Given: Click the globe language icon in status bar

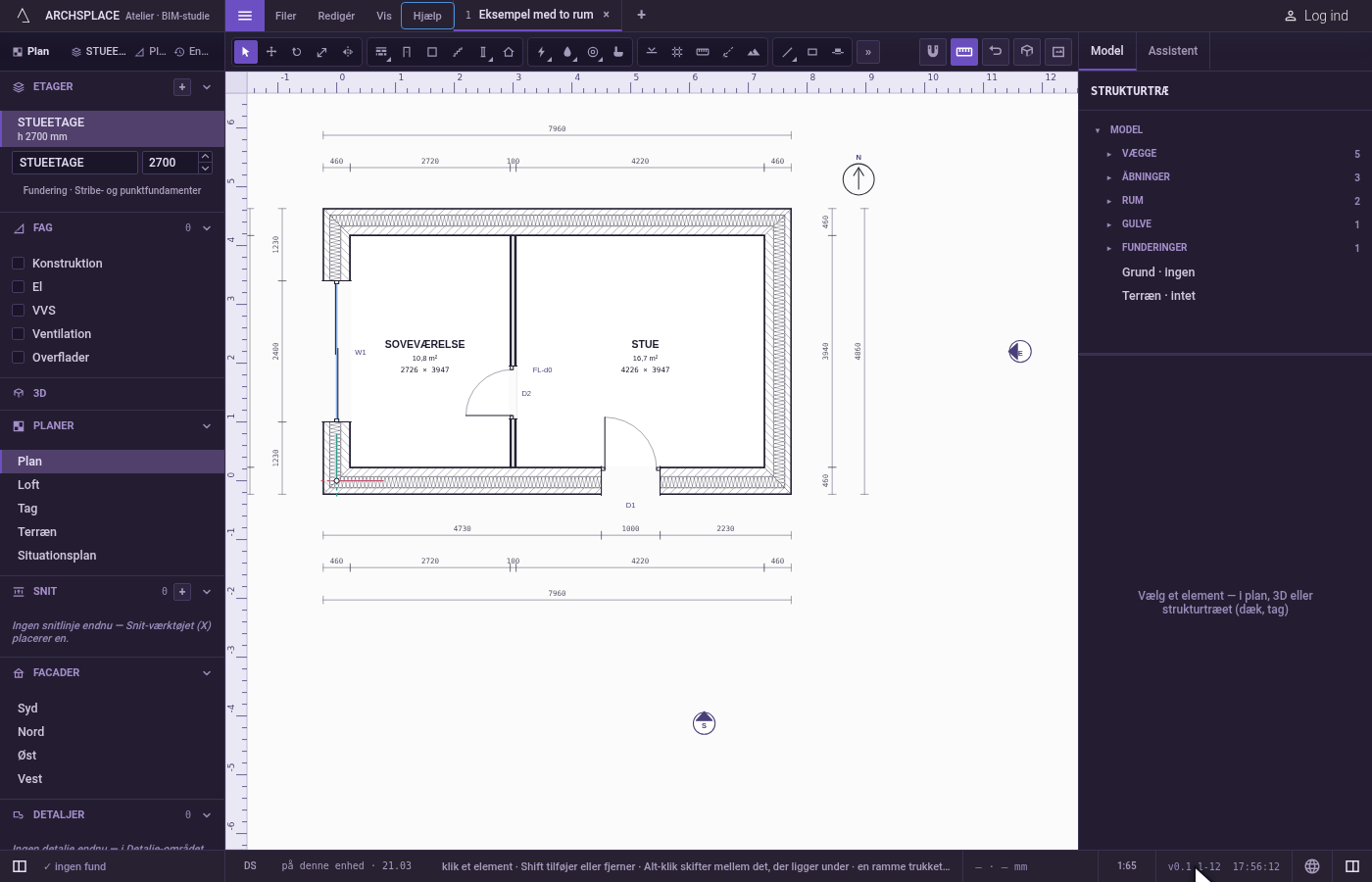Looking at the screenshot, I should 1312,866.
